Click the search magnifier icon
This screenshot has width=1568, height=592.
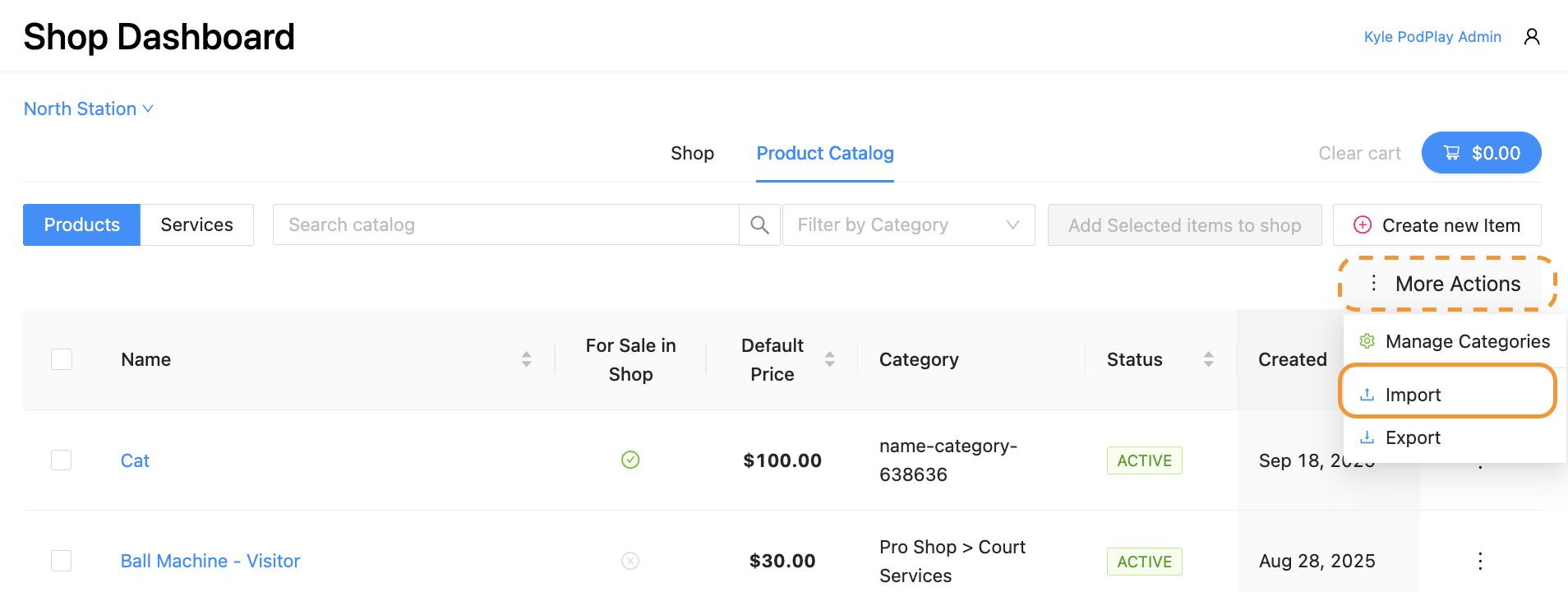pyautogui.click(x=759, y=225)
